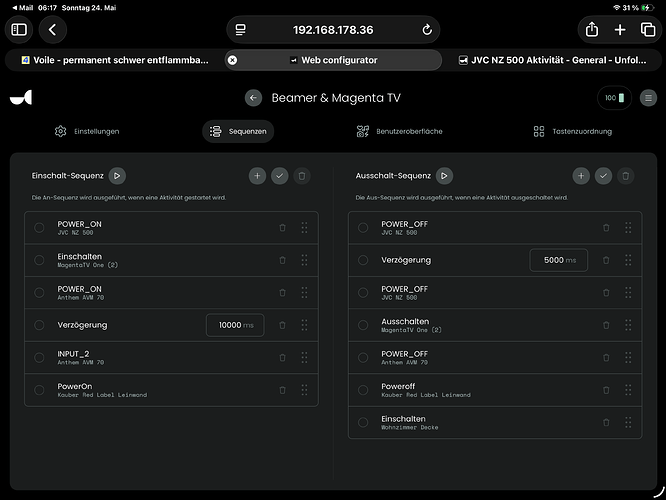
Task: Select the POWER_ON JVC NZ 500 radio circle
Action: (39, 228)
